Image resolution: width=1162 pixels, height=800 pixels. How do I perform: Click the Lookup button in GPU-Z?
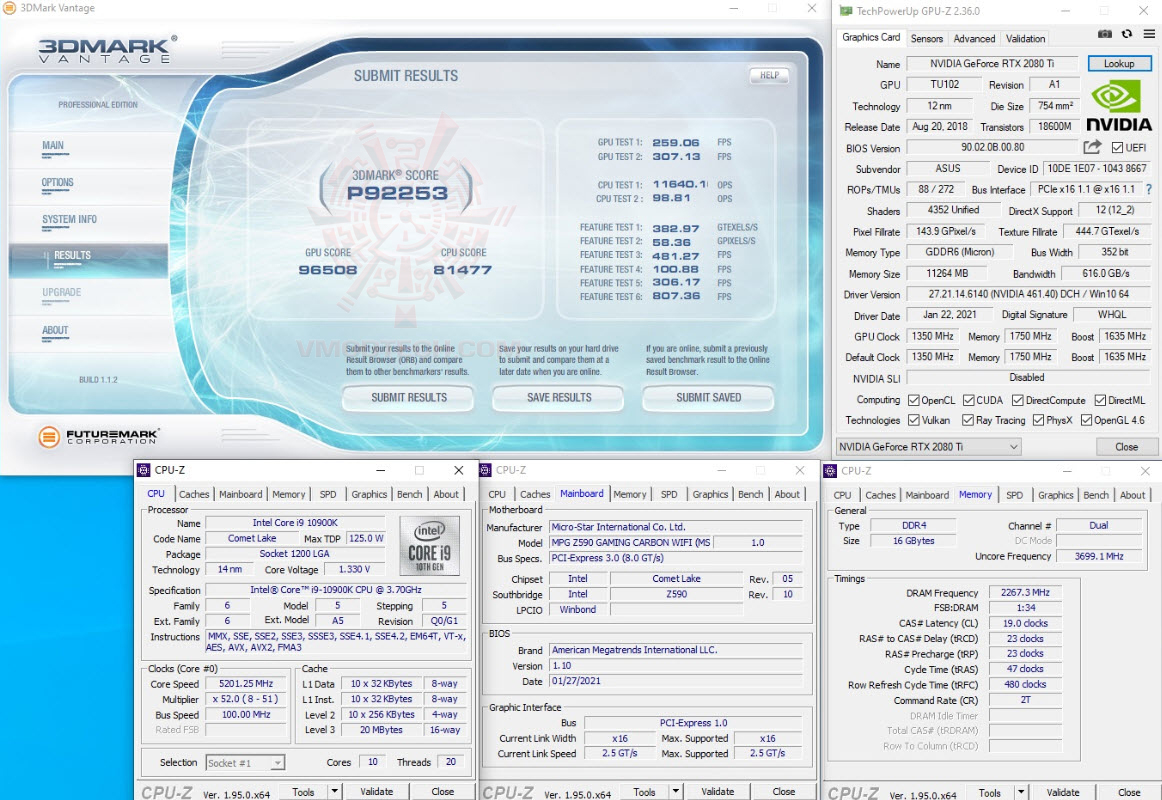click(x=1119, y=63)
